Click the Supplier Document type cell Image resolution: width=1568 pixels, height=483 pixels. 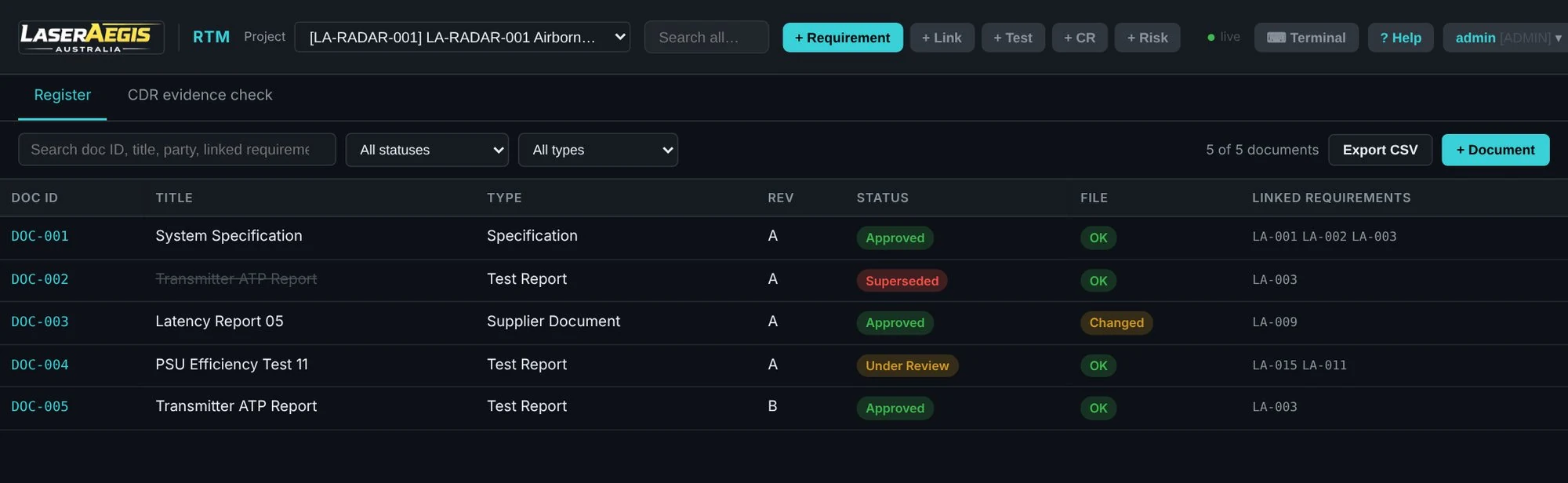[x=554, y=321]
